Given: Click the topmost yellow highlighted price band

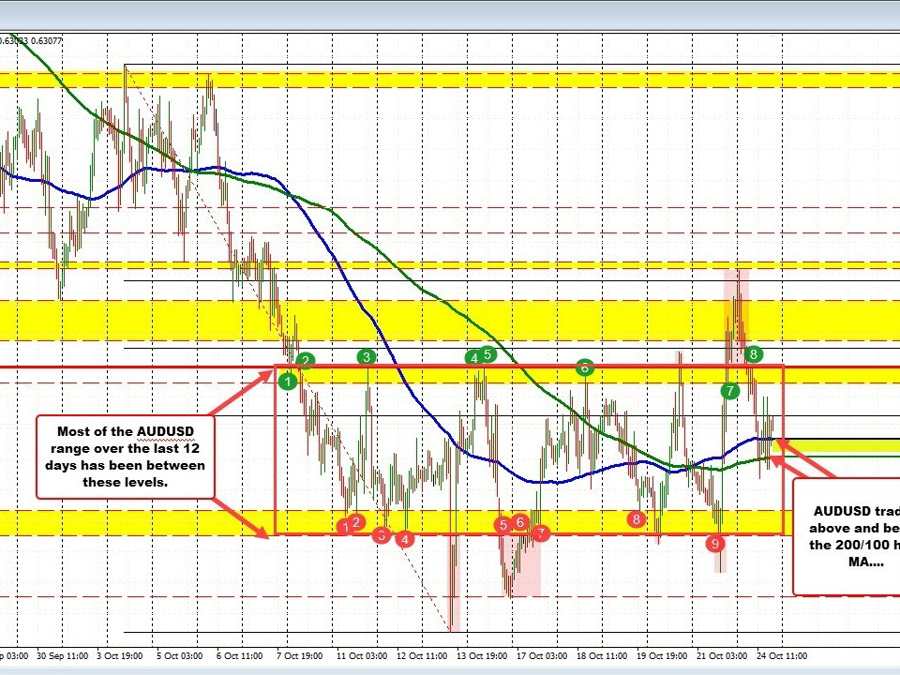Looking at the screenshot, I should pyautogui.click(x=450, y=80).
